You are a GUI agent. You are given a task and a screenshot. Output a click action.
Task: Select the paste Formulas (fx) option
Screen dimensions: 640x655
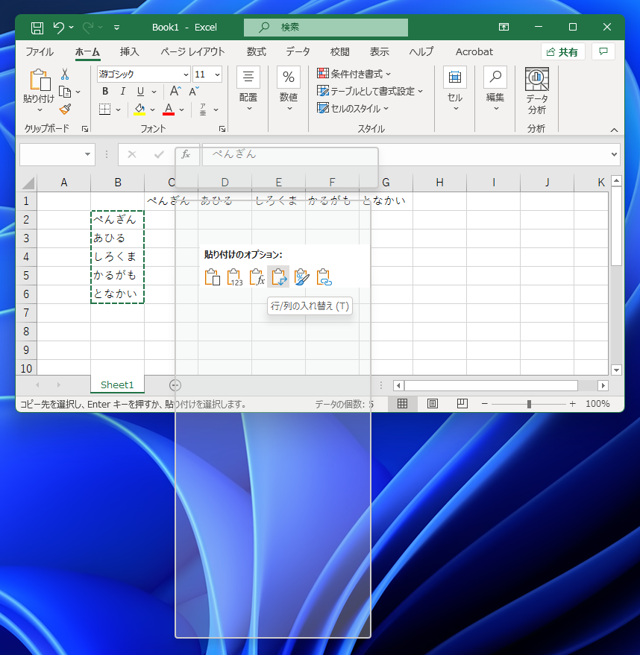click(x=256, y=277)
